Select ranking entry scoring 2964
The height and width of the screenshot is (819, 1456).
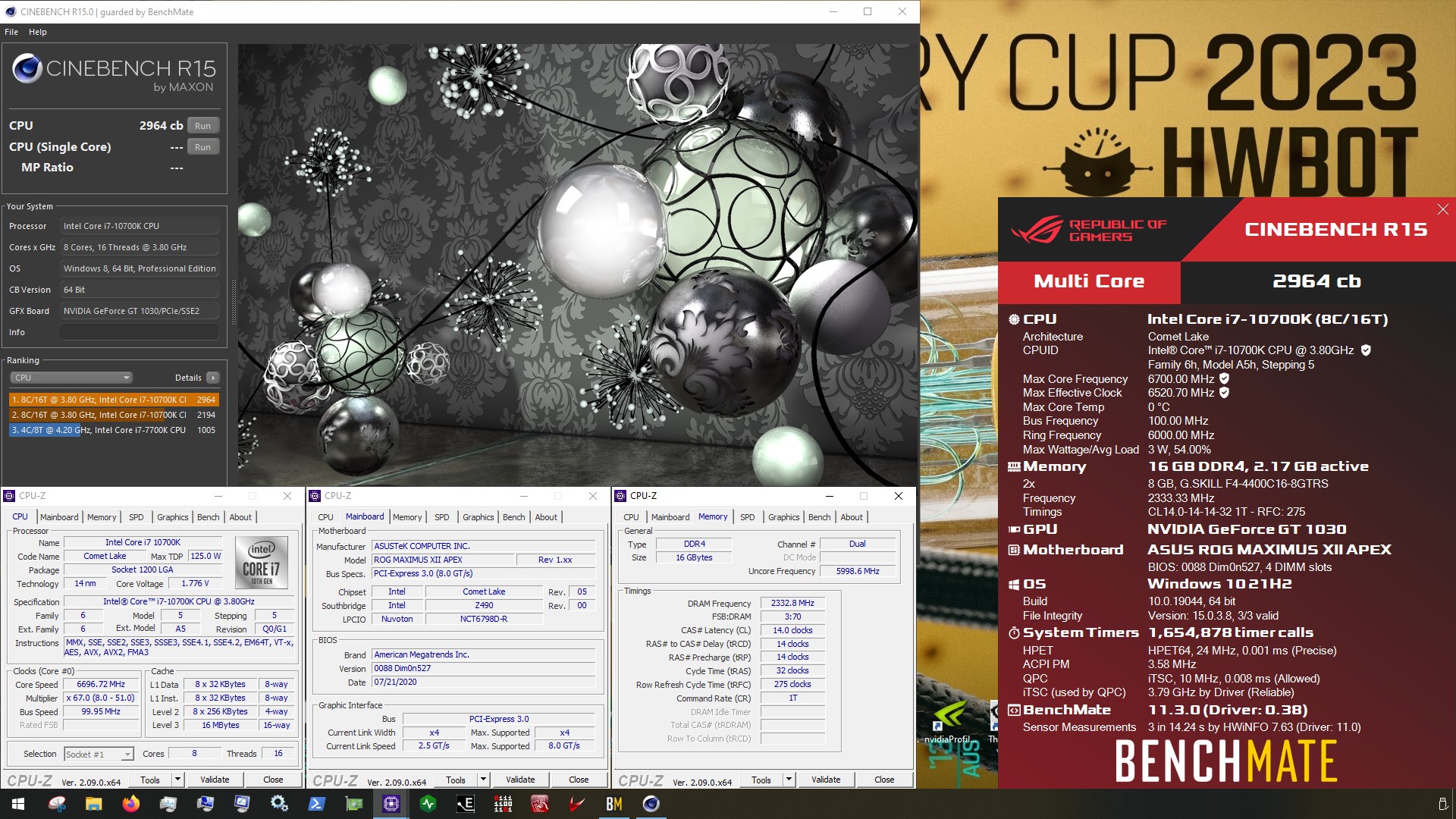click(114, 400)
